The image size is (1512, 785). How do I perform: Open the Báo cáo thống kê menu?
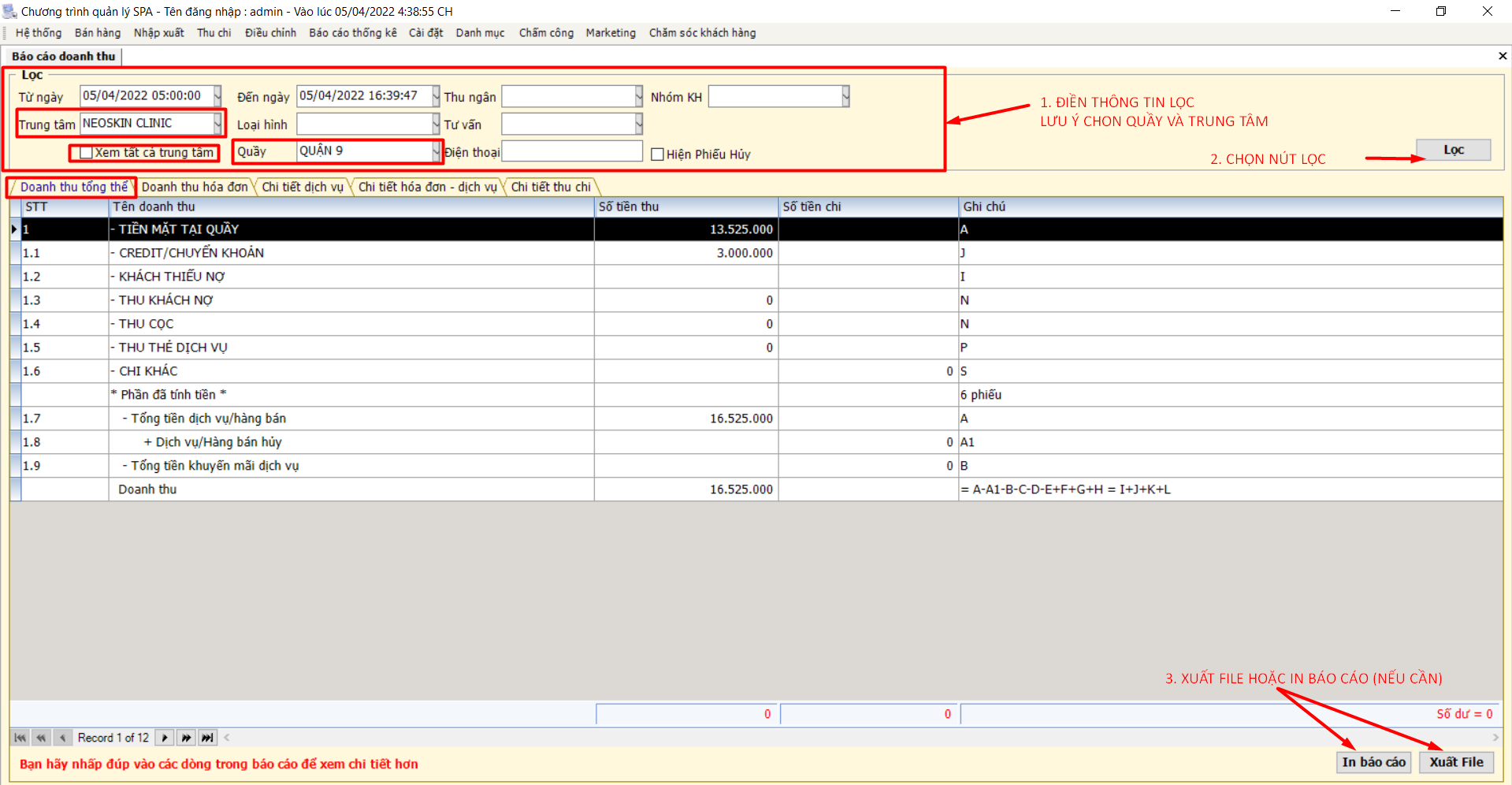point(352,33)
